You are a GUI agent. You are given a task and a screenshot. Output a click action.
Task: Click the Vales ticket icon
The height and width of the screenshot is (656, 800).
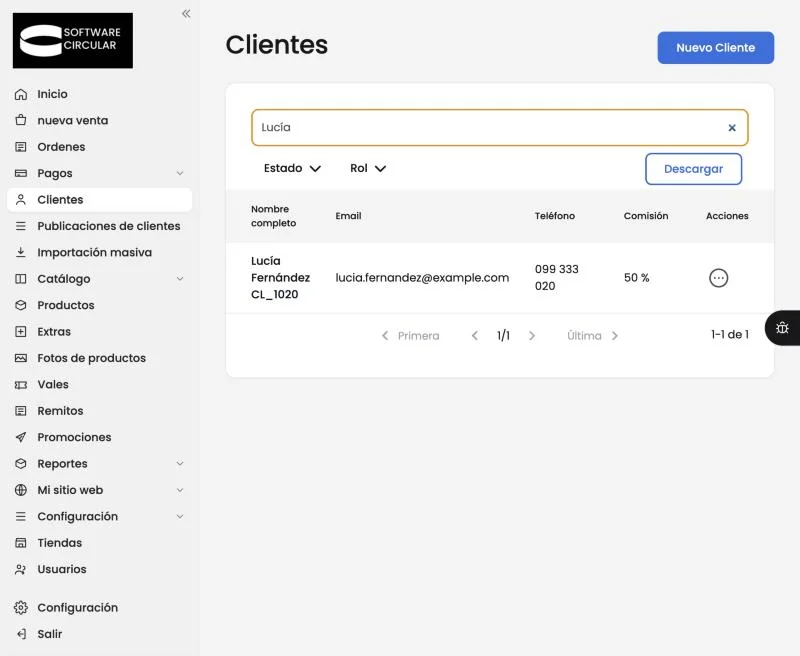pos(21,385)
